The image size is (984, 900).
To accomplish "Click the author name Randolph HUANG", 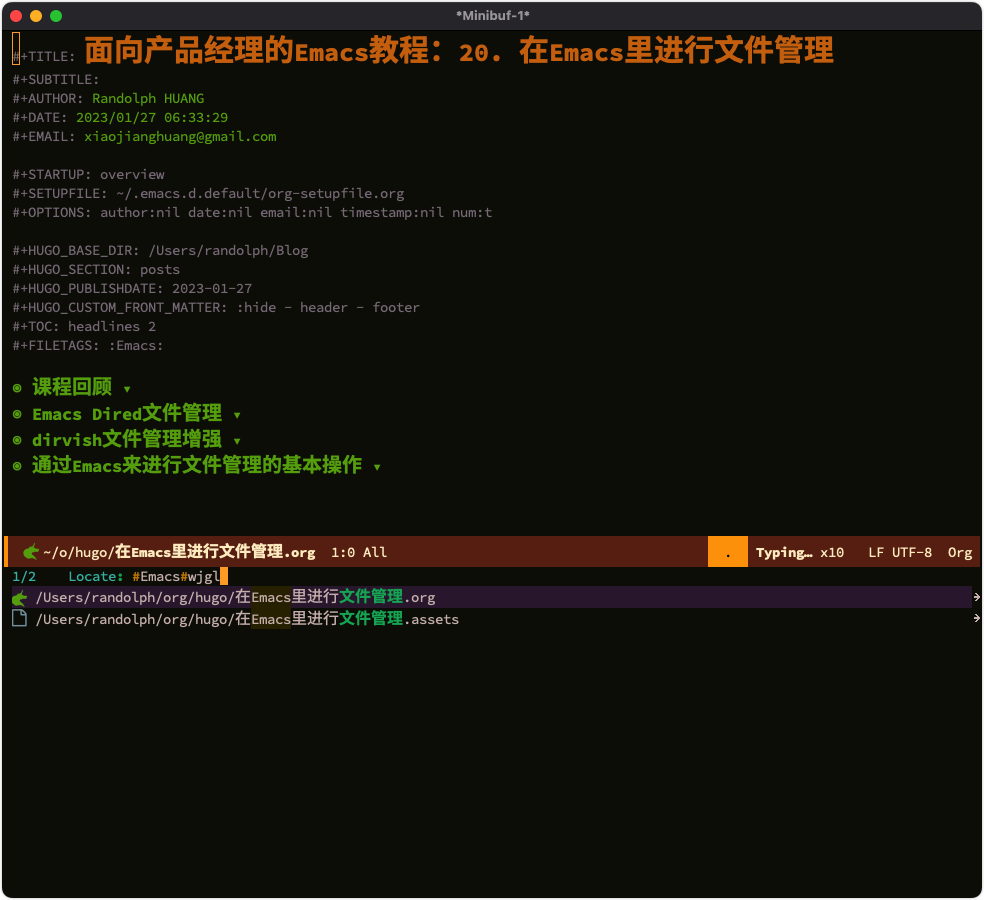I will 148,99.
